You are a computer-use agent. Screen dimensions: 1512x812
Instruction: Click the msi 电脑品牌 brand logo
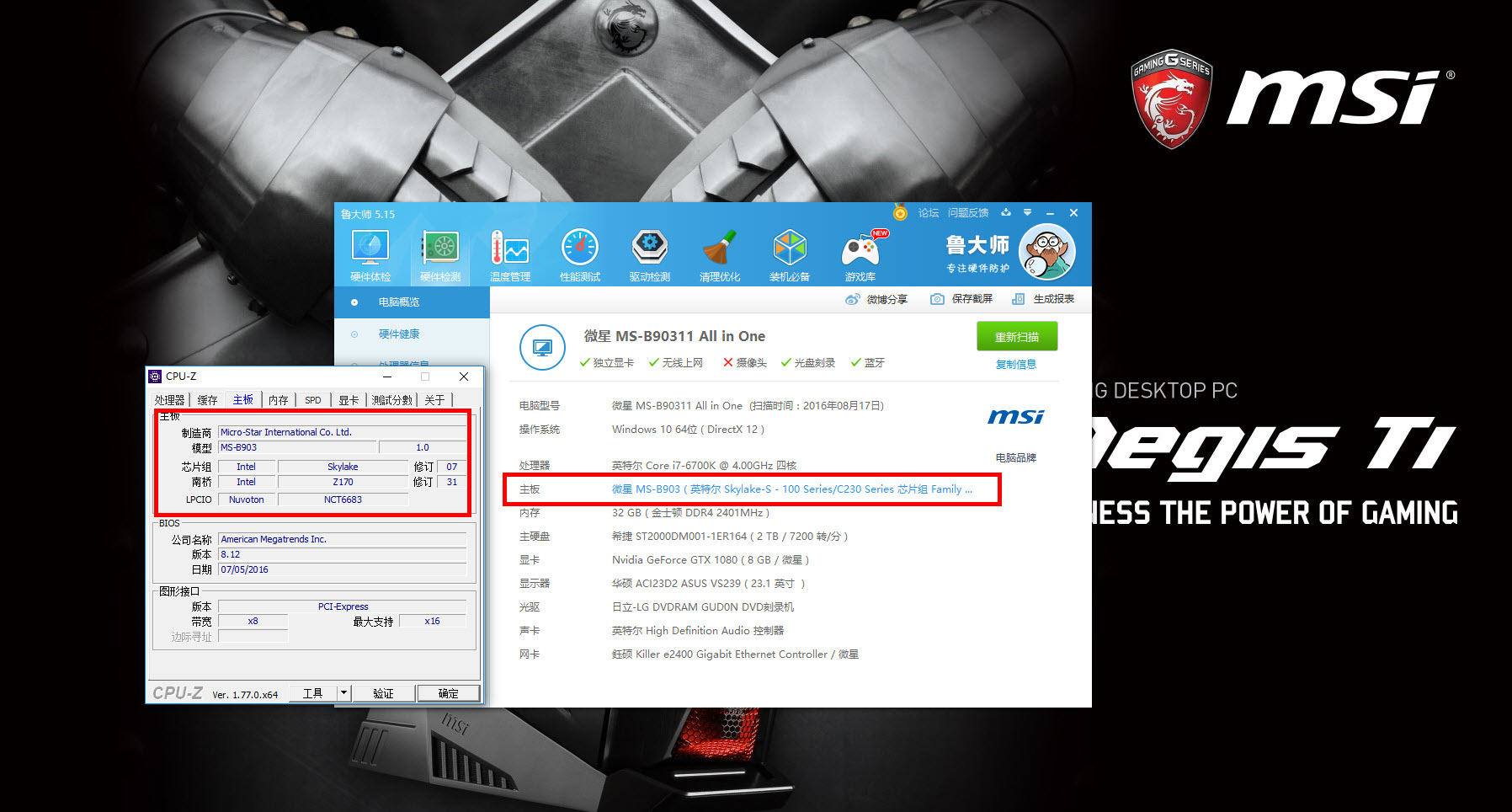1015,417
